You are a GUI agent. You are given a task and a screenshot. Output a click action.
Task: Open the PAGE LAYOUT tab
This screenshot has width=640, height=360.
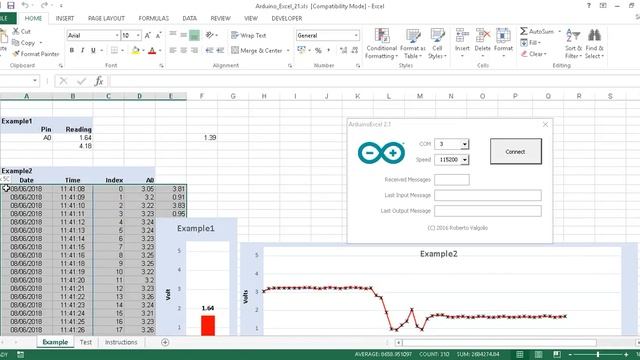[107, 18]
